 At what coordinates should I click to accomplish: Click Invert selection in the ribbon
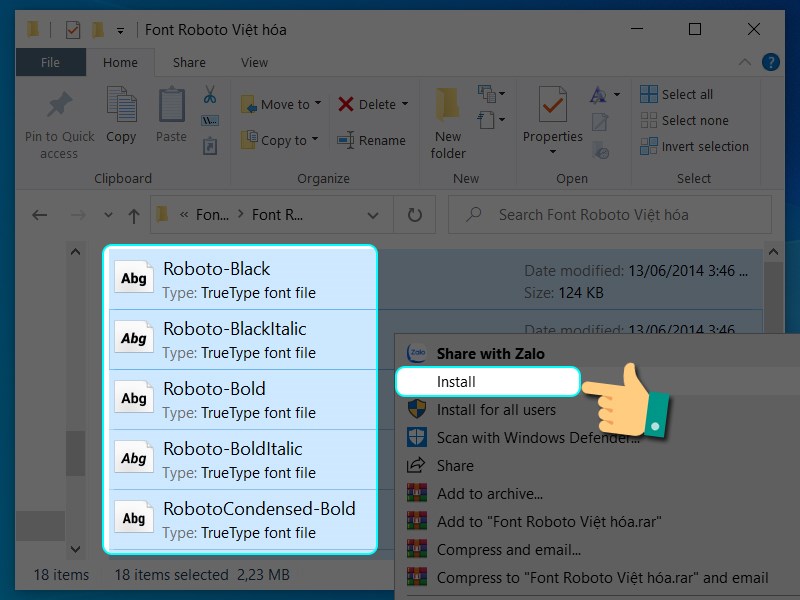(694, 146)
